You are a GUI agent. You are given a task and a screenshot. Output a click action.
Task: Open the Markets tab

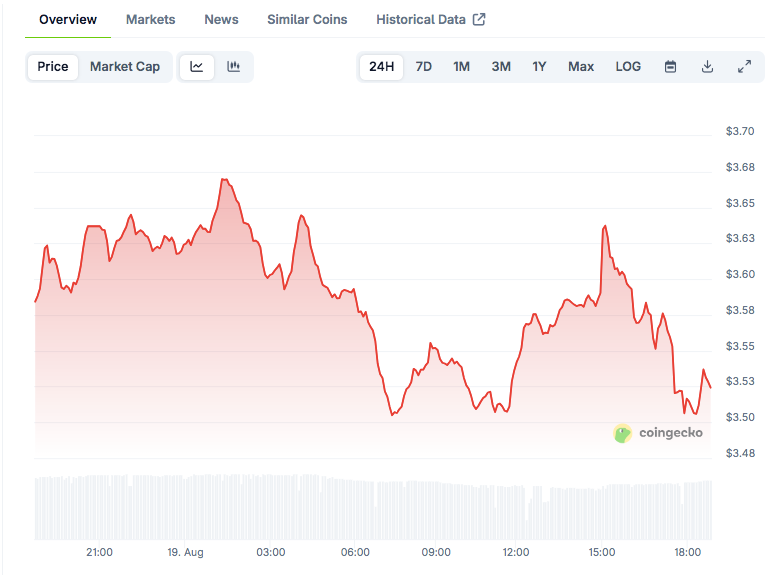click(x=150, y=20)
